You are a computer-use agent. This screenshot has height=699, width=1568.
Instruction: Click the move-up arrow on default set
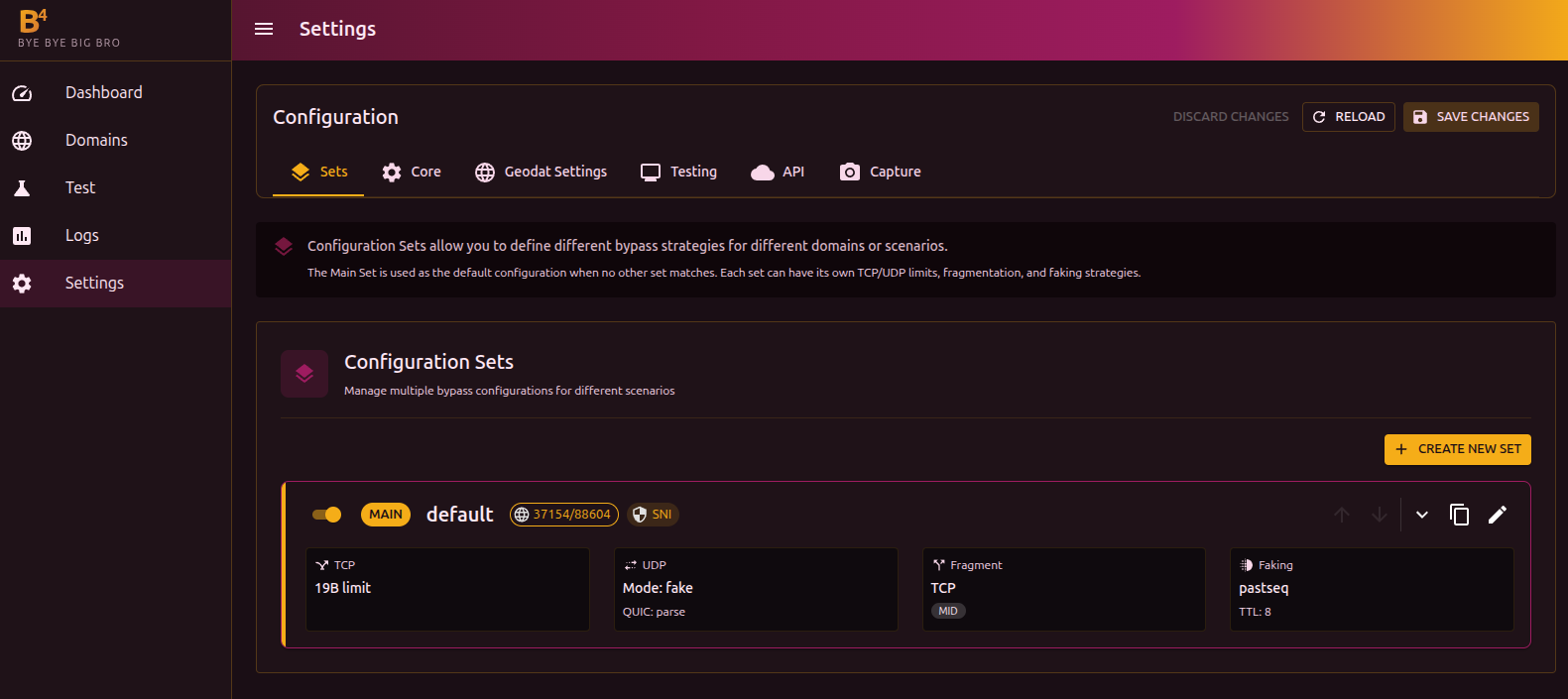[1342, 515]
